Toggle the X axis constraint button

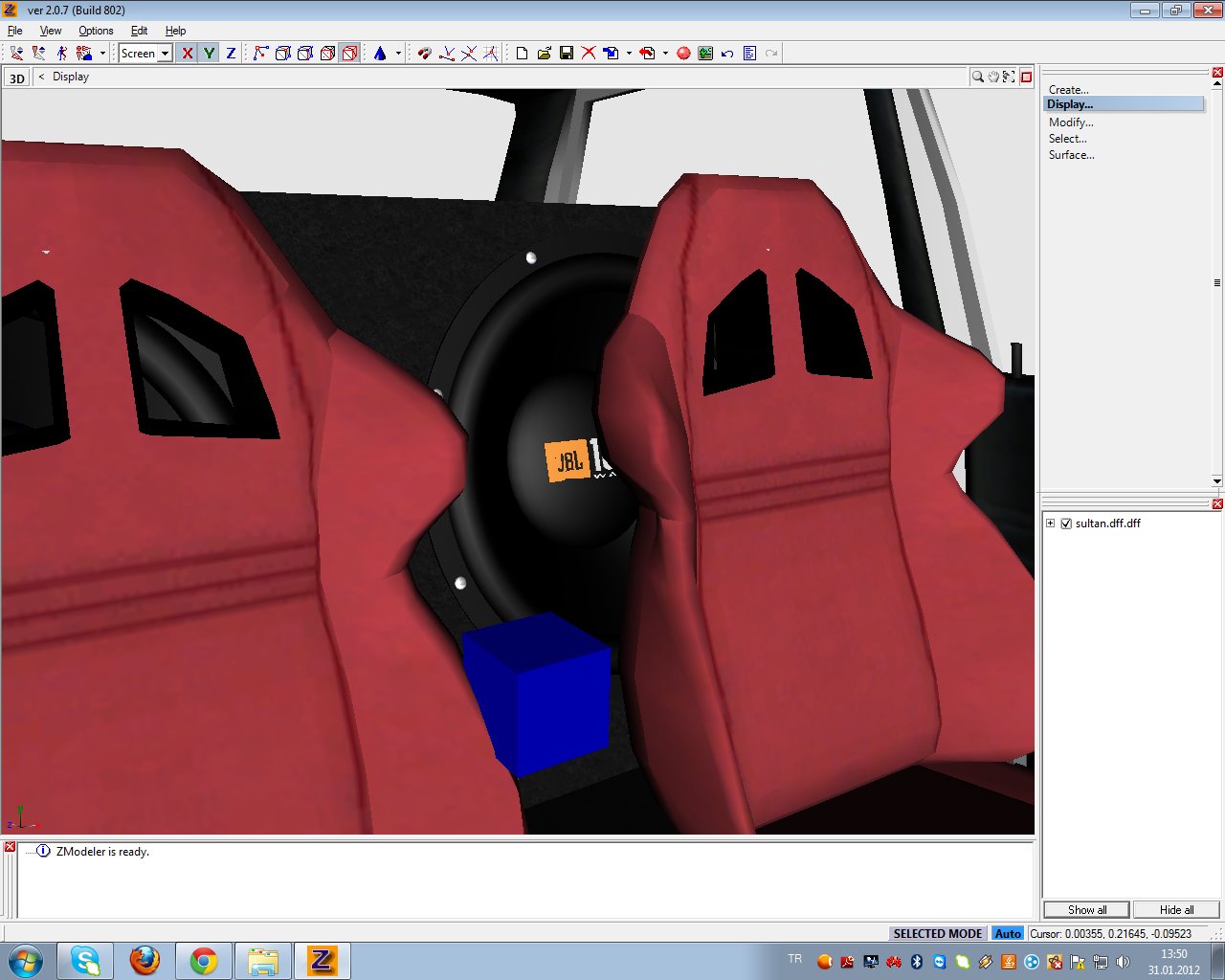(188, 54)
